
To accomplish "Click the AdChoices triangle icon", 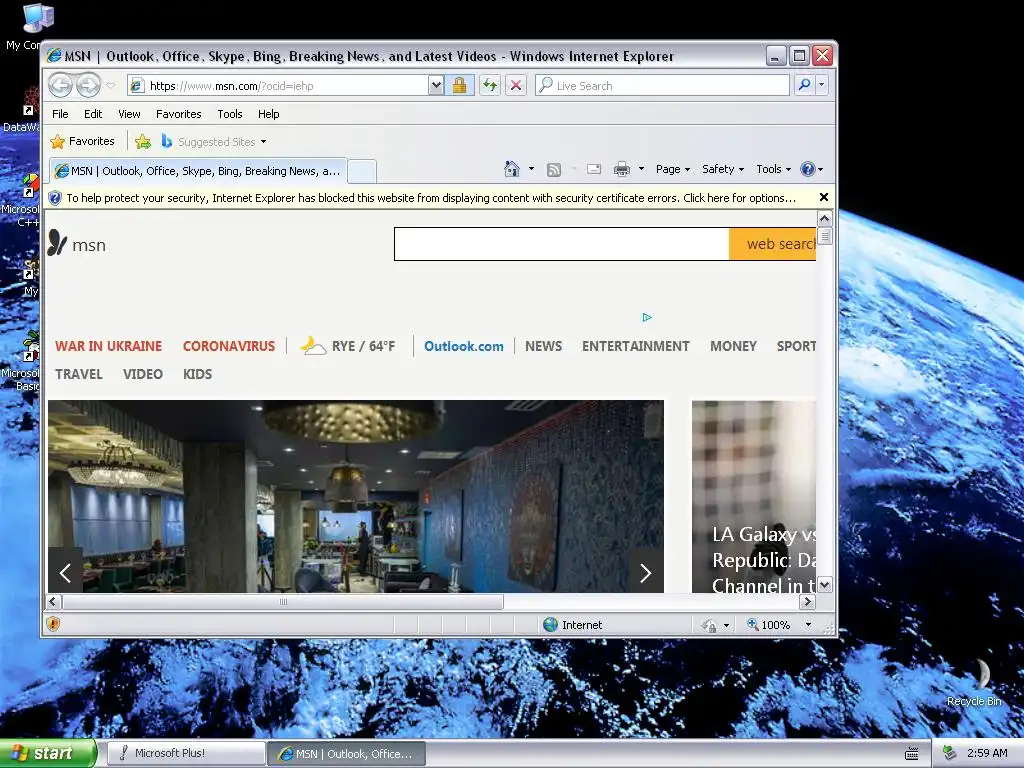I will (x=647, y=317).
